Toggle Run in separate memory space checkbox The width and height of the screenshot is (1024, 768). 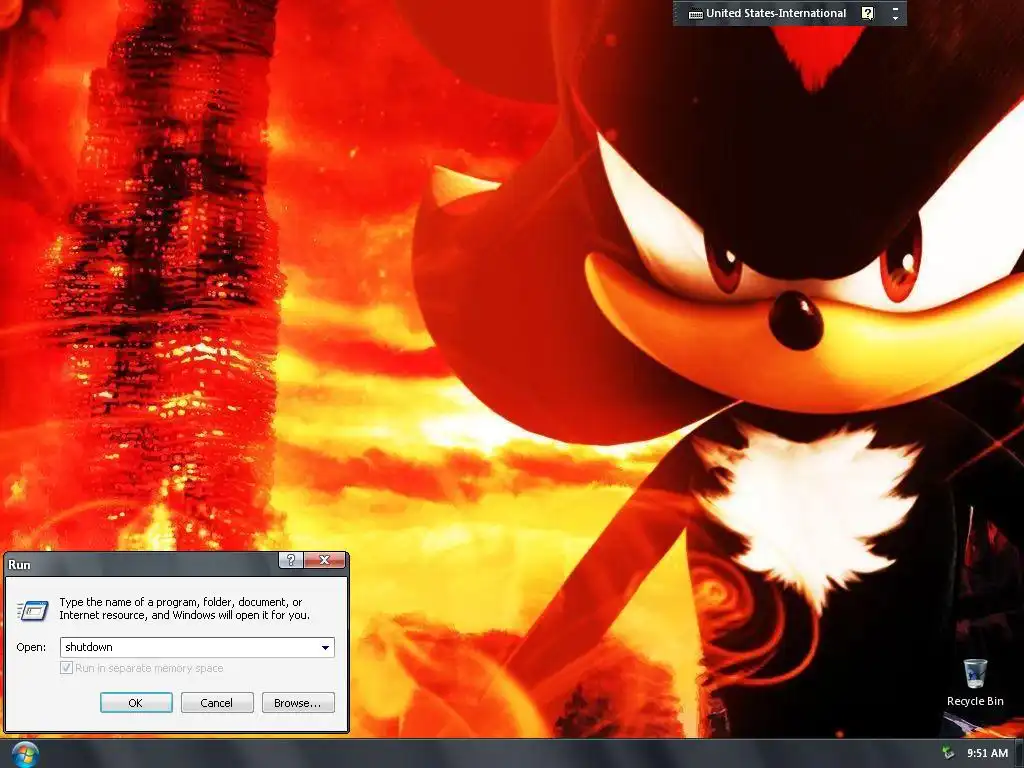click(x=66, y=667)
